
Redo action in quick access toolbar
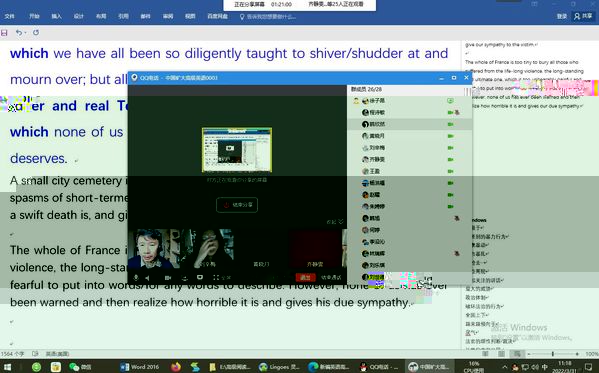36,33
